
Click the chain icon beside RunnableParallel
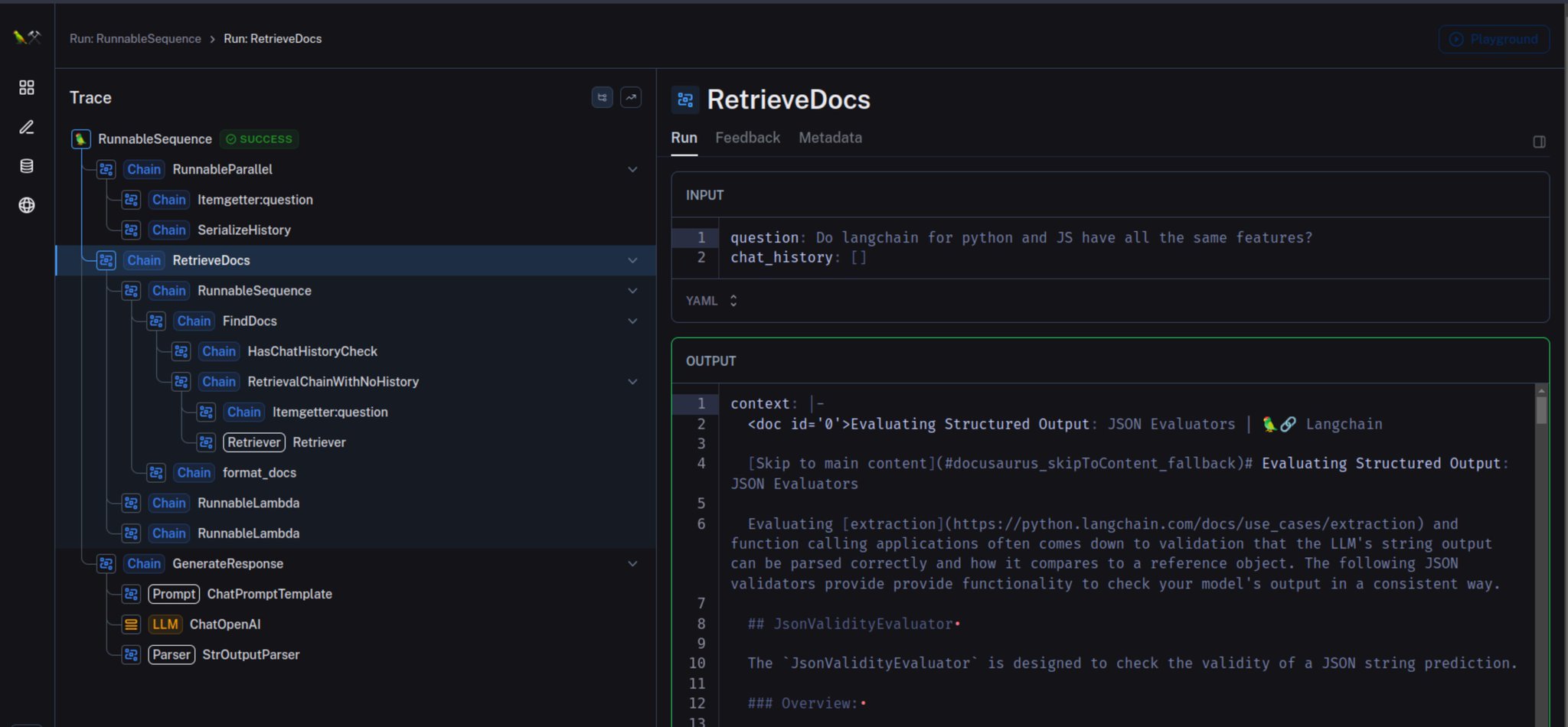106,169
